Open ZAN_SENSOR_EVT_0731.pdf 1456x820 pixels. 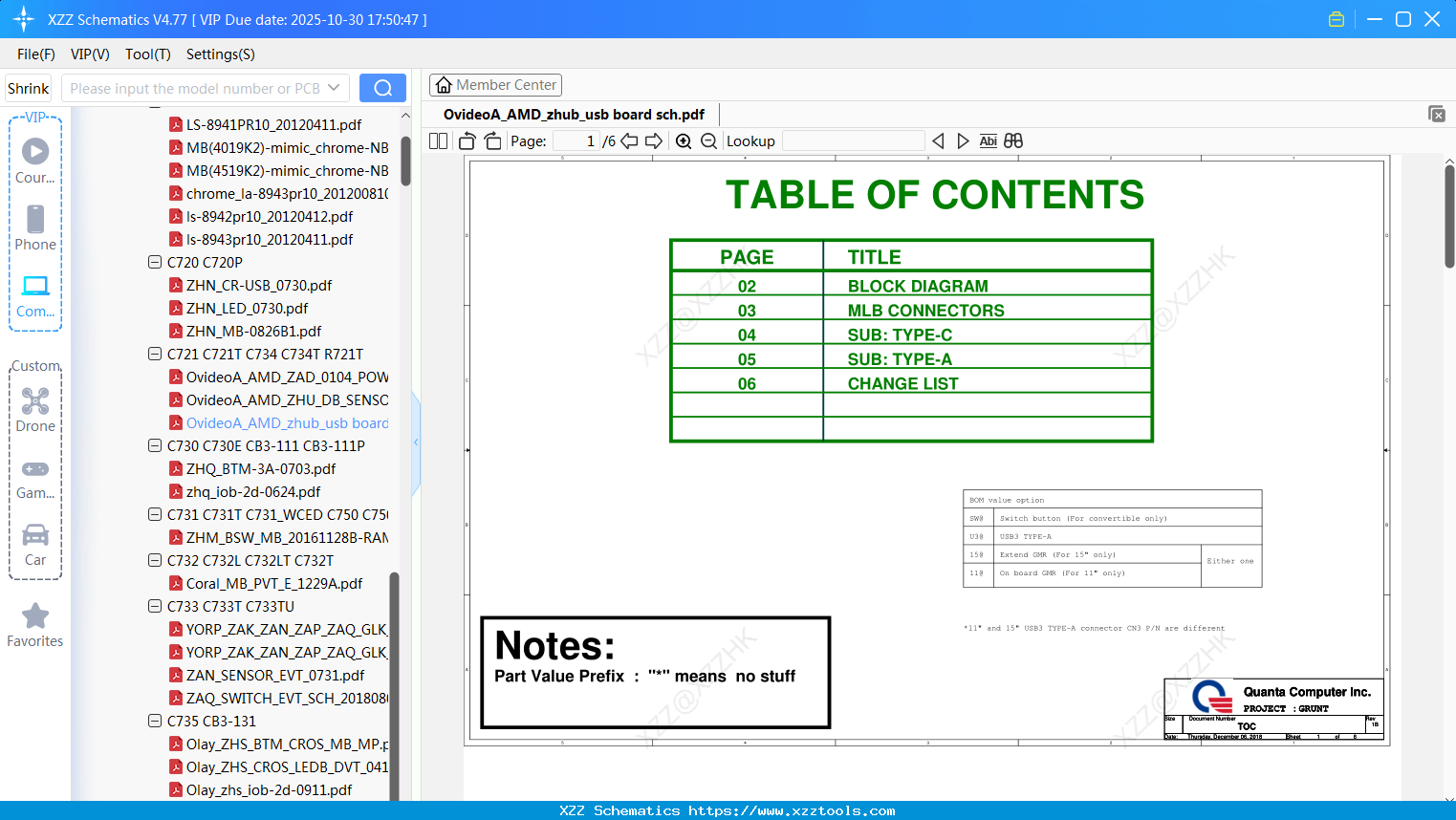click(275, 675)
